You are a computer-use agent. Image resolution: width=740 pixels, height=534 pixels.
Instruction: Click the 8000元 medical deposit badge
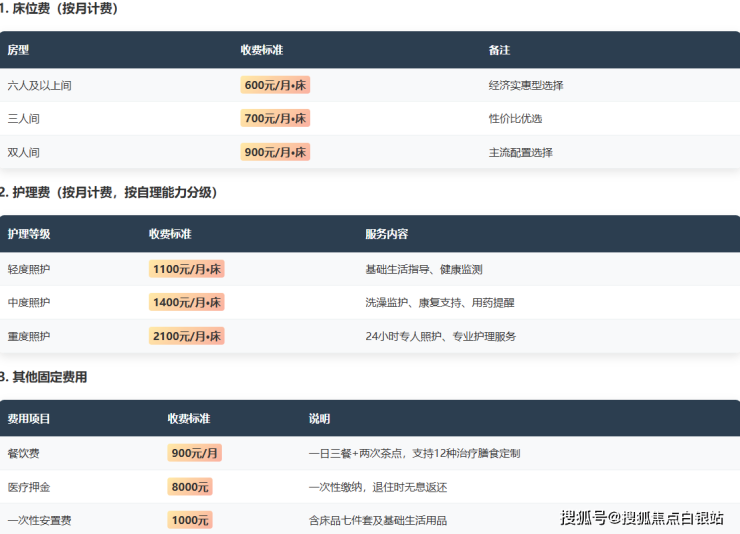190,487
